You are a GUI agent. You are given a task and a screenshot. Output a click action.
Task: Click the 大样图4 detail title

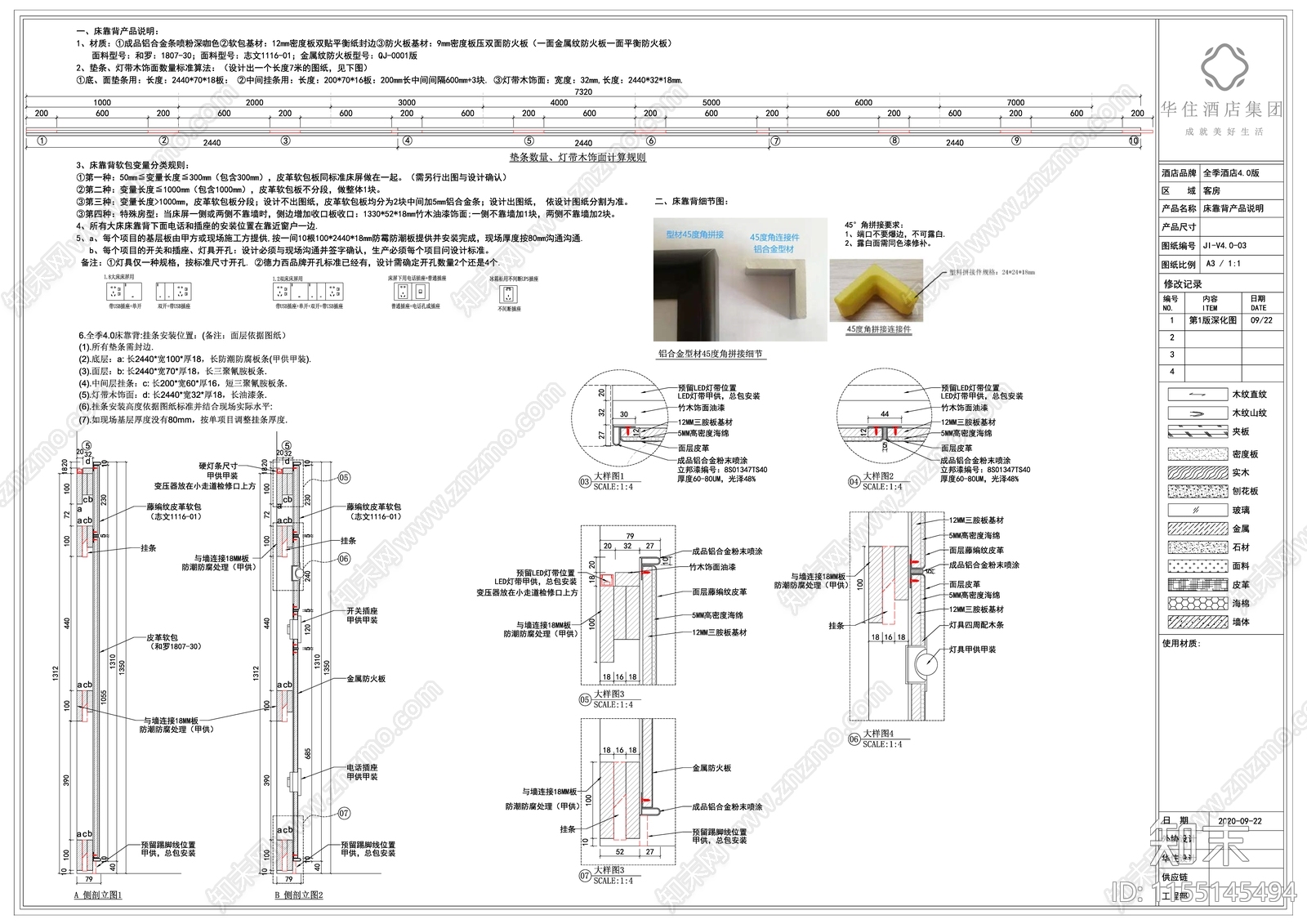(878, 734)
